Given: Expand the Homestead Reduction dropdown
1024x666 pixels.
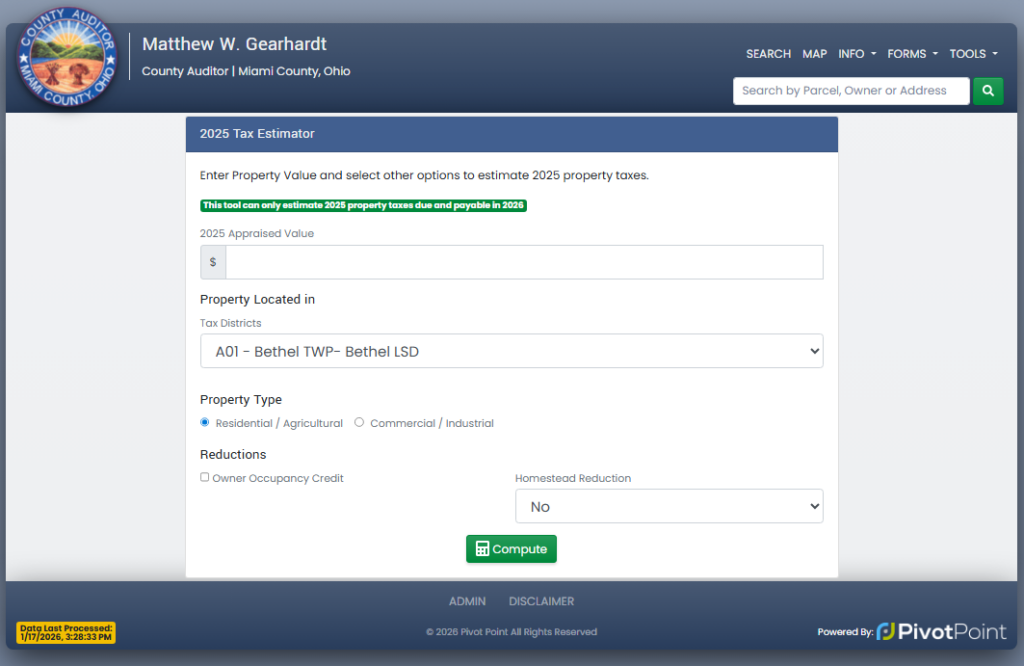Looking at the screenshot, I should pyautogui.click(x=668, y=507).
